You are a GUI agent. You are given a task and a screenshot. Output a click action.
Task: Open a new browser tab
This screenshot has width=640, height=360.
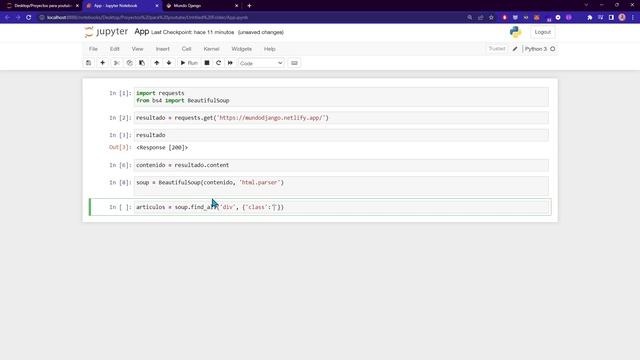pyautogui.click(x=249, y=6)
